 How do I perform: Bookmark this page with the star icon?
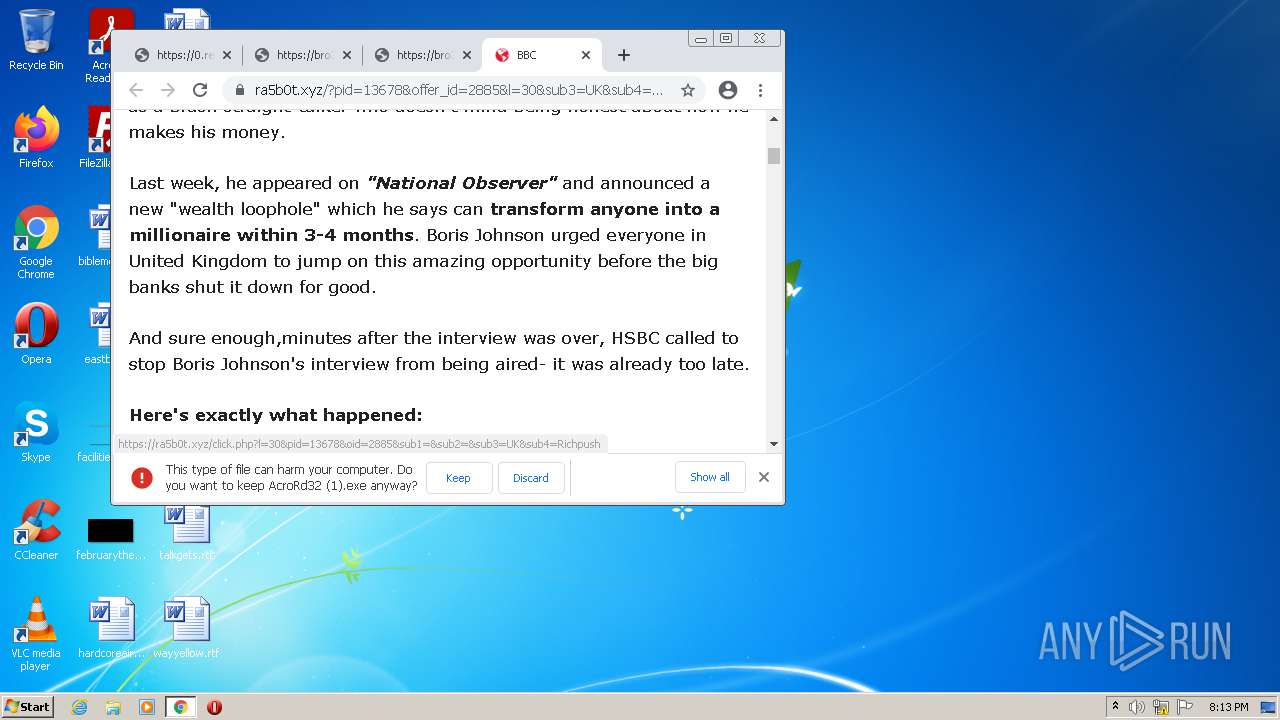click(x=688, y=90)
